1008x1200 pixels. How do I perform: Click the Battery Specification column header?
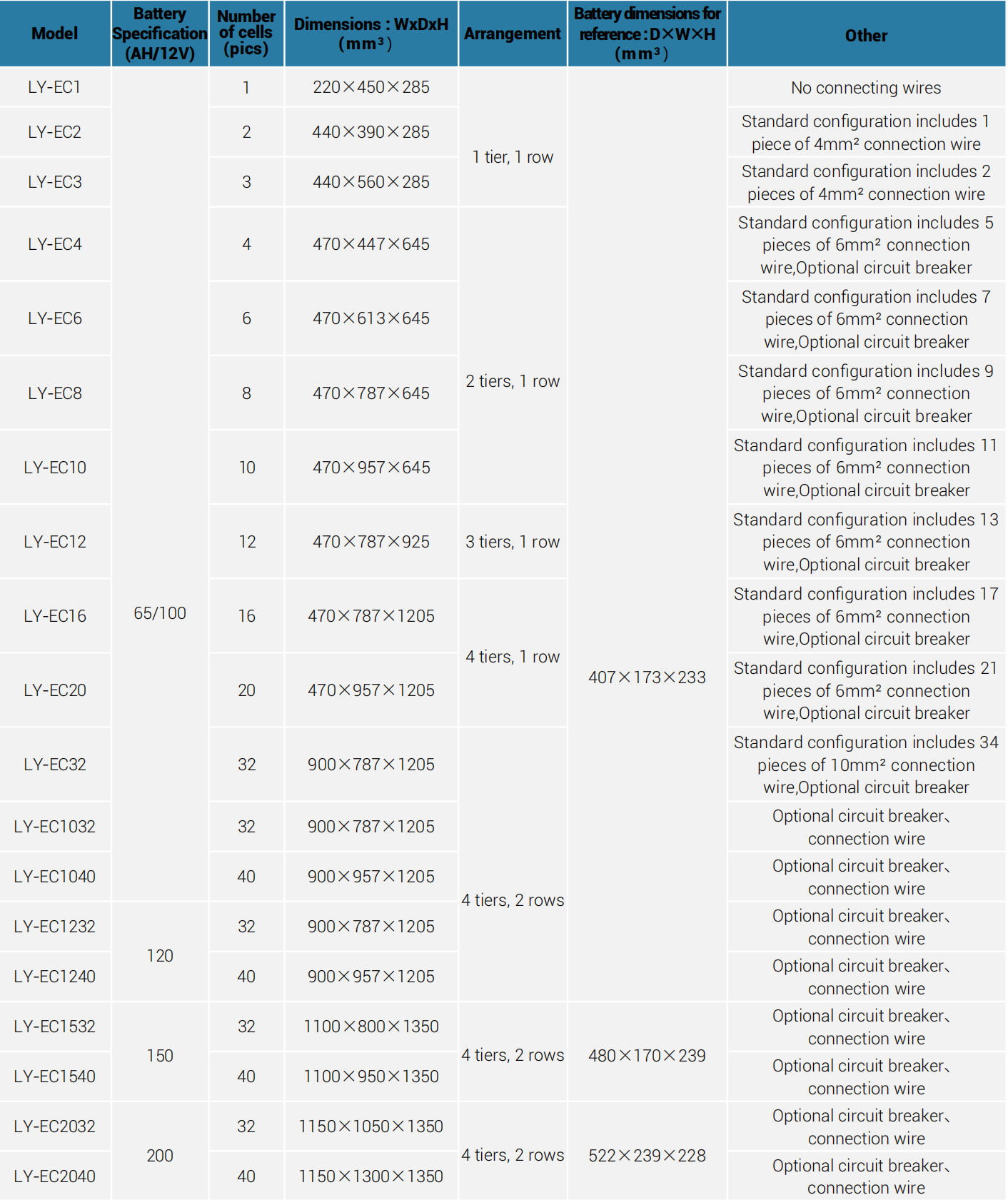pos(160,34)
